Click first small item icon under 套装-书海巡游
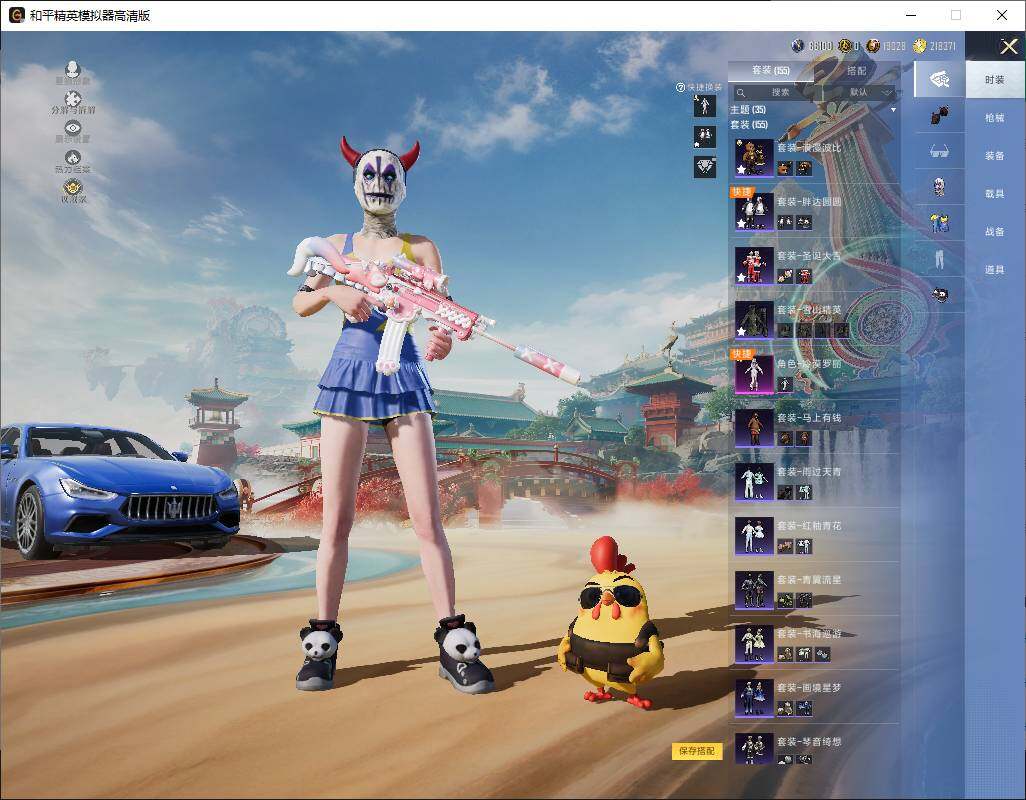 [785, 654]
